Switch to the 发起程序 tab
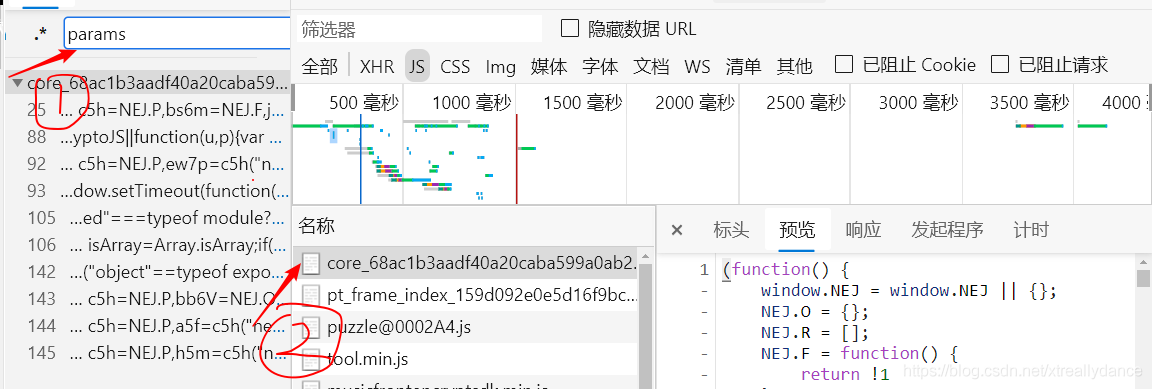Screen dimensions: 1152x389 coord(947,230)
